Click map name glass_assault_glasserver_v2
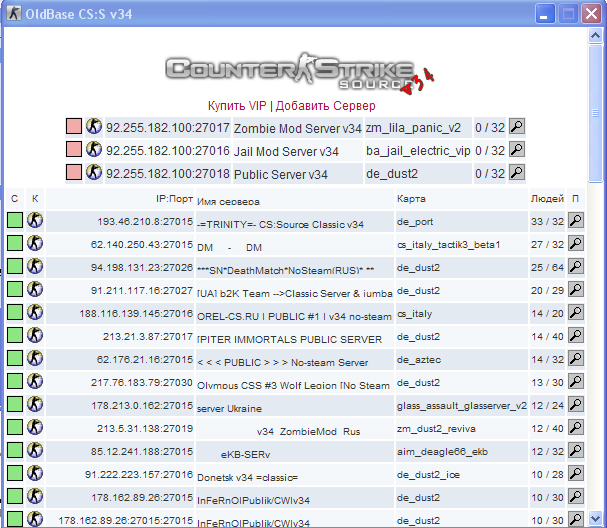The image size is (607, 528). 461,406
